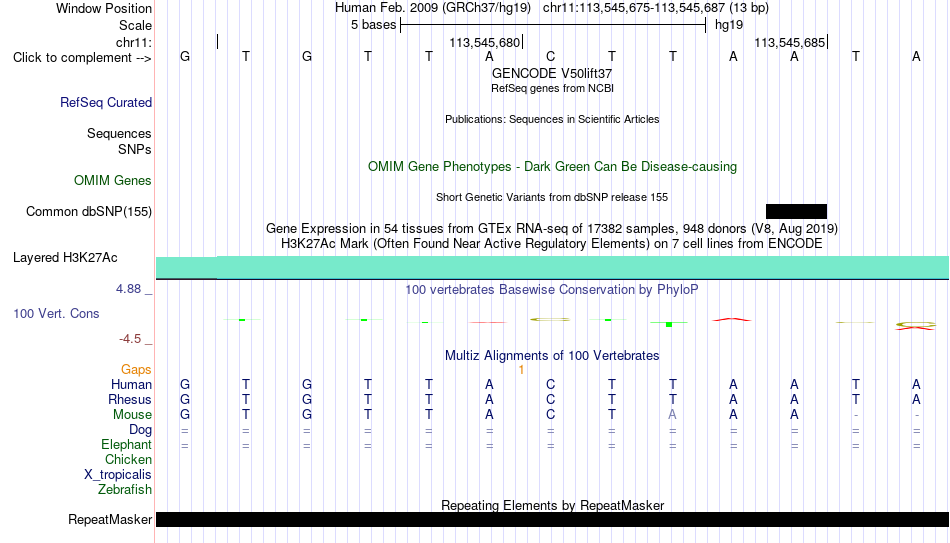Select the X_tropicalis species label

[118, 475]
